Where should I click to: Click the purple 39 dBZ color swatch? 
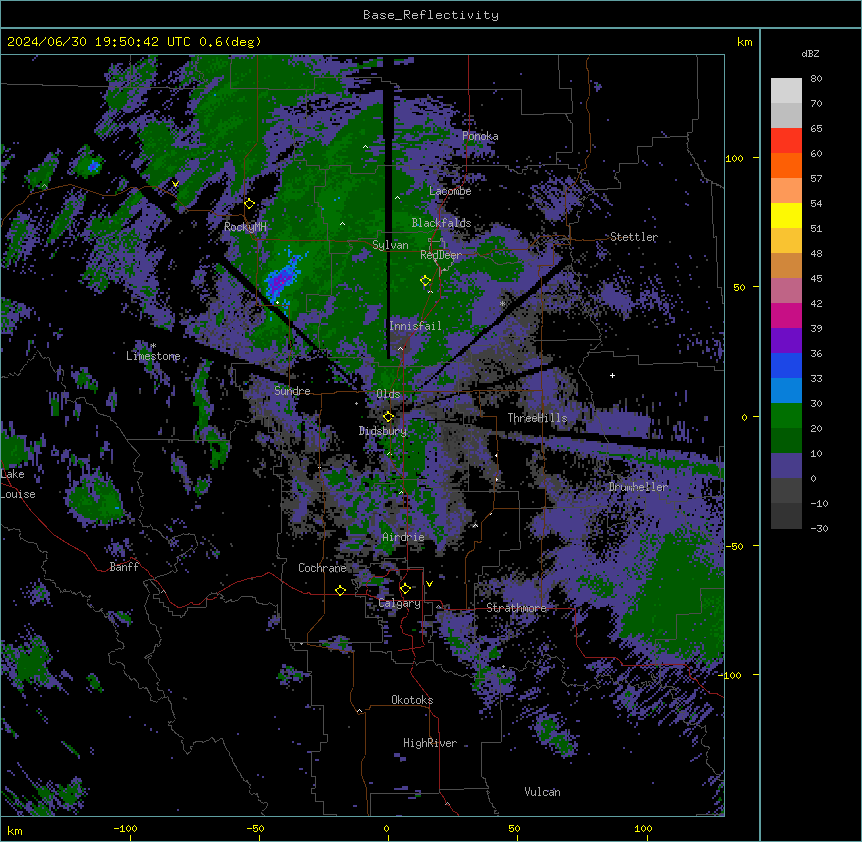(x=786, y=341)
